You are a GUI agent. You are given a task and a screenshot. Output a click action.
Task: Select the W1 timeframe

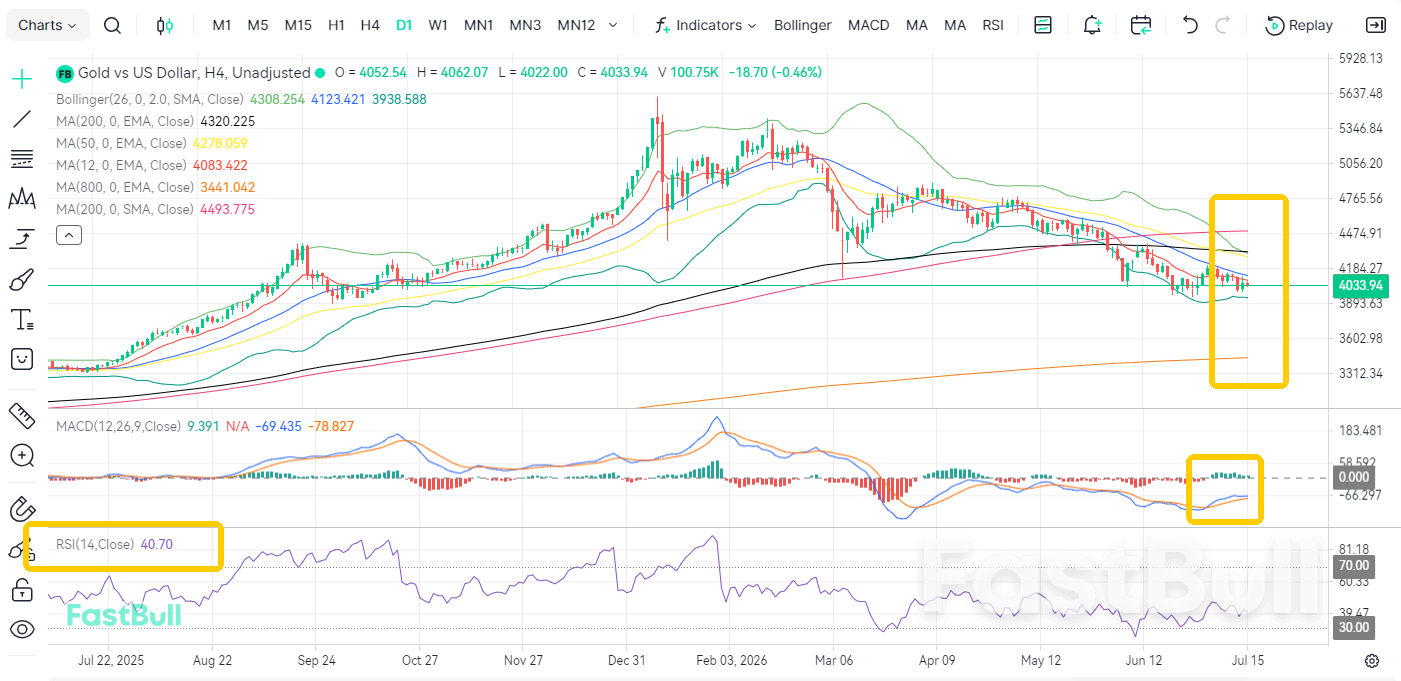[437, 25]
